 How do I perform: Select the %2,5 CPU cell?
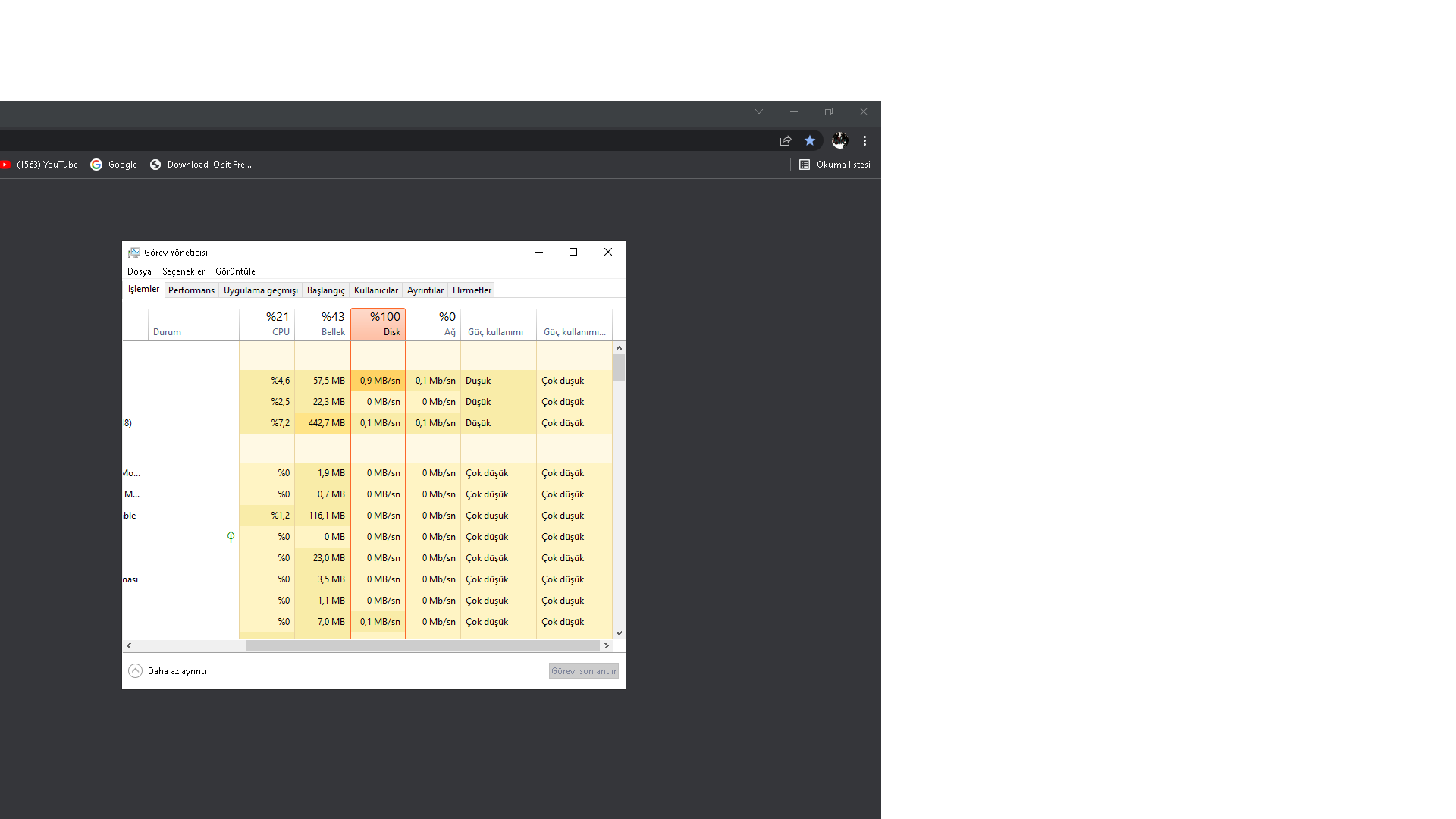point(267,402)
